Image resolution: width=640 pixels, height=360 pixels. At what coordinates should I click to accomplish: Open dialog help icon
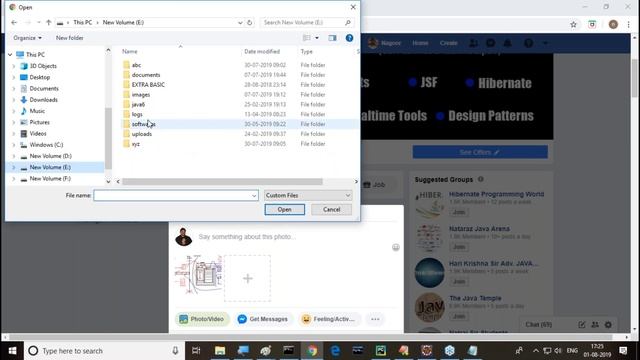click(349, 38)
